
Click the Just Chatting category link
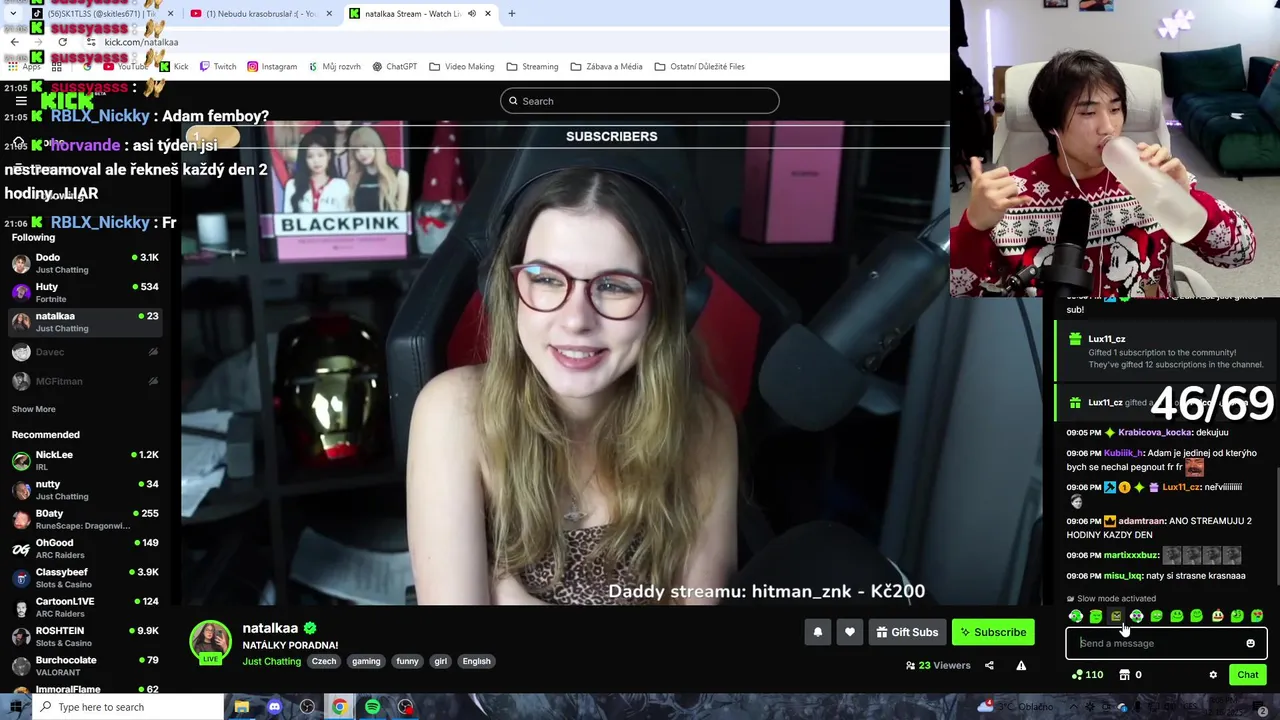pyautogui.click(x=271, y=661)
